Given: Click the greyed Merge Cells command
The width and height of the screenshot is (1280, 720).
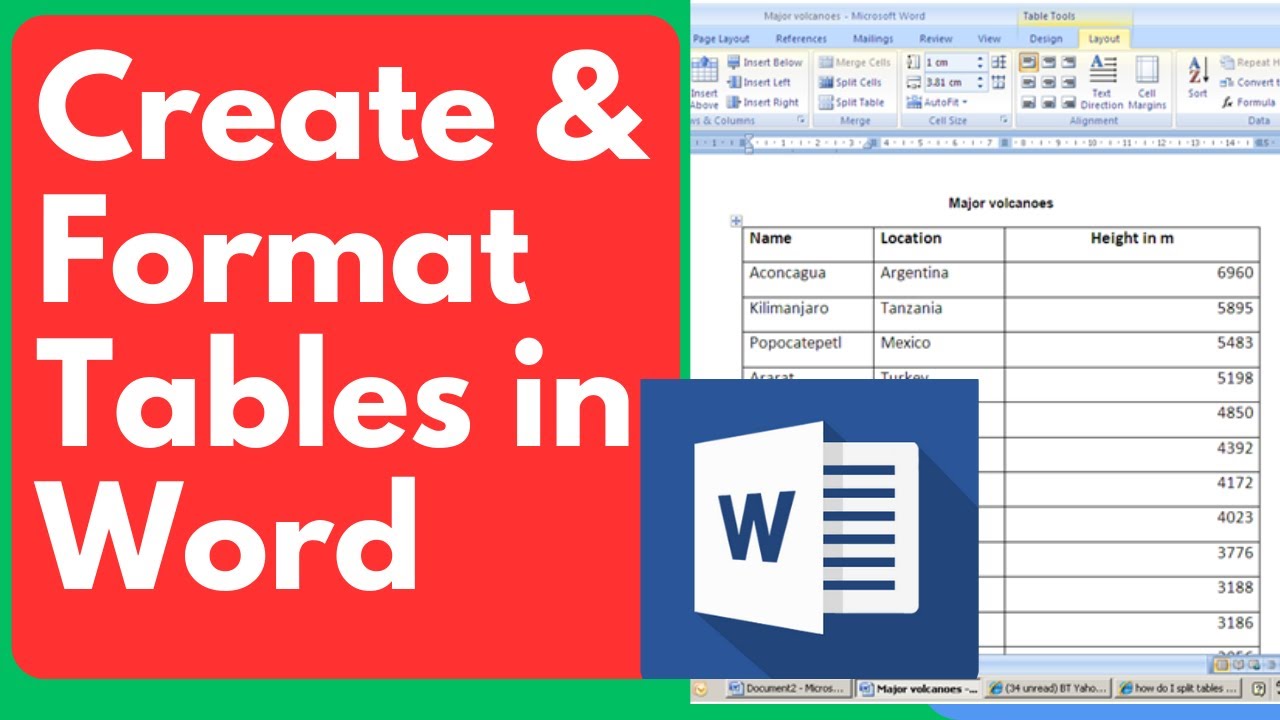Looking at the screenshot, I should [x=854, y=62].
